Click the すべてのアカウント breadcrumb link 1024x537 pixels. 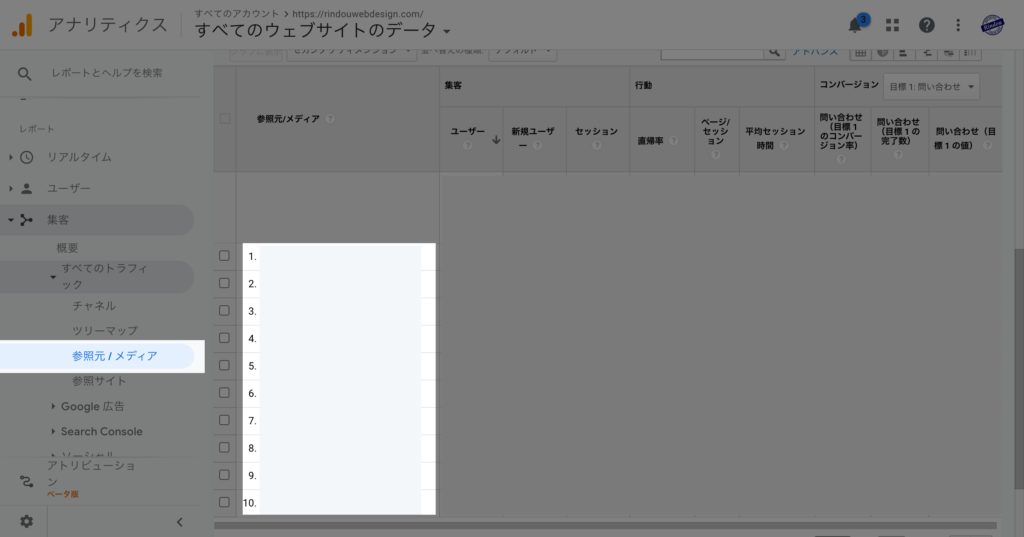point(236,14)
